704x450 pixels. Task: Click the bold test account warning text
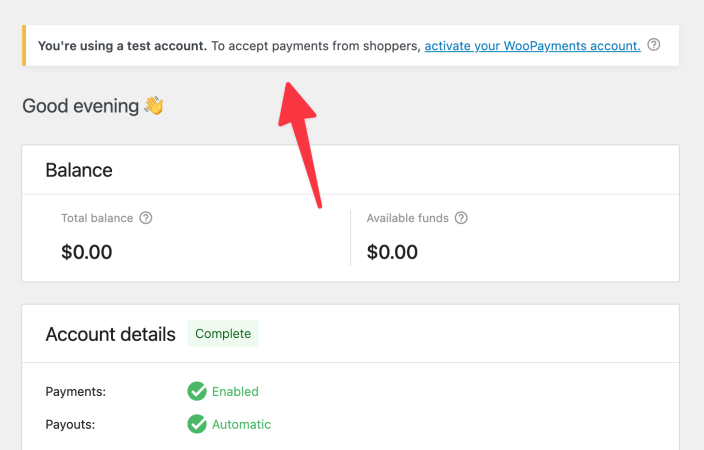point(122,46)
